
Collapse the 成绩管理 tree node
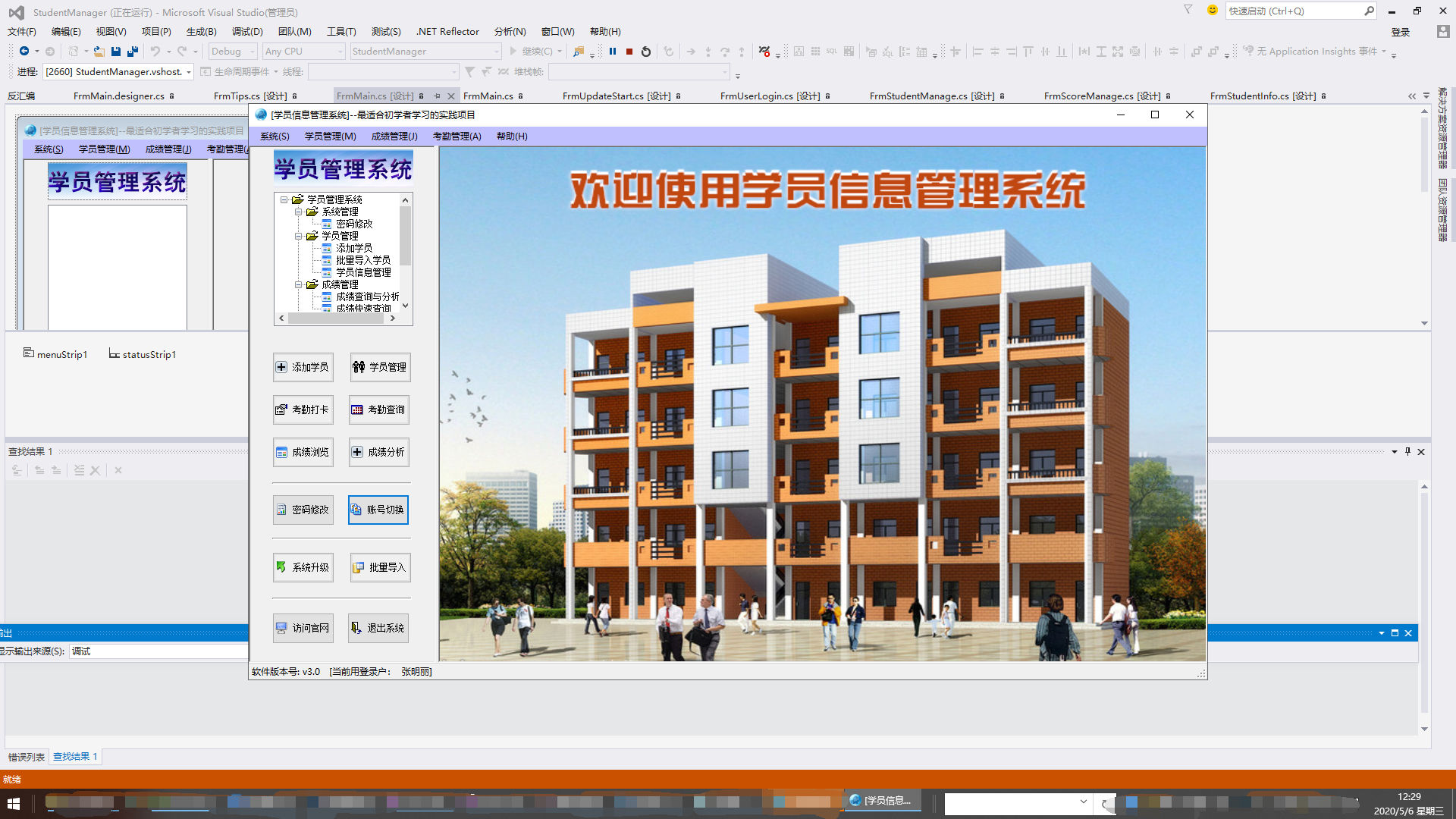point(299,284)
